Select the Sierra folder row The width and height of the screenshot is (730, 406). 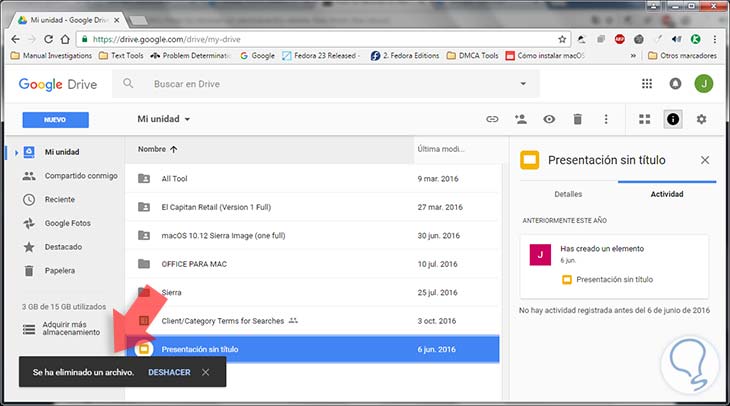312,292
